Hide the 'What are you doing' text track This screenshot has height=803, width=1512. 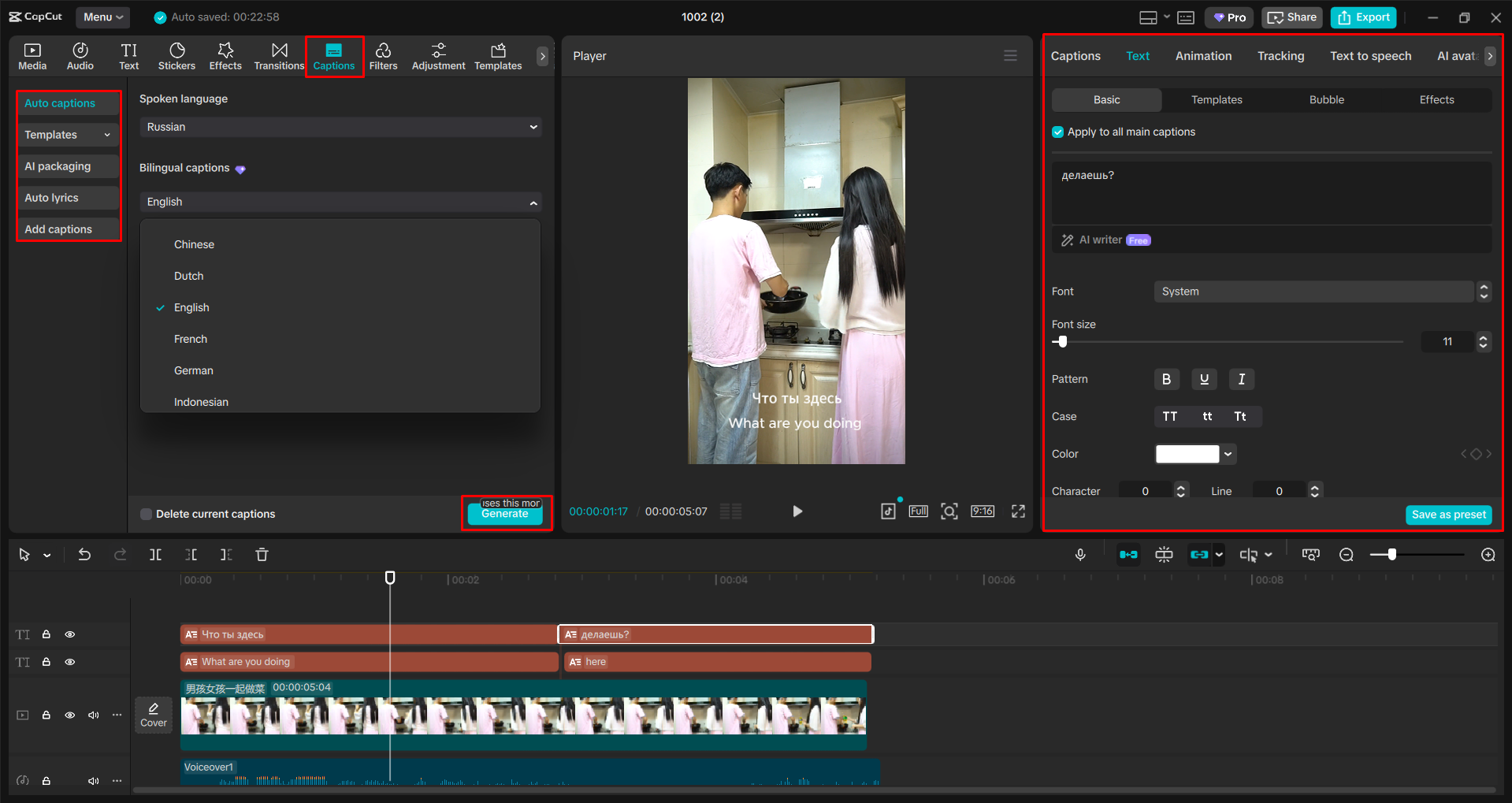click(69, 662)
